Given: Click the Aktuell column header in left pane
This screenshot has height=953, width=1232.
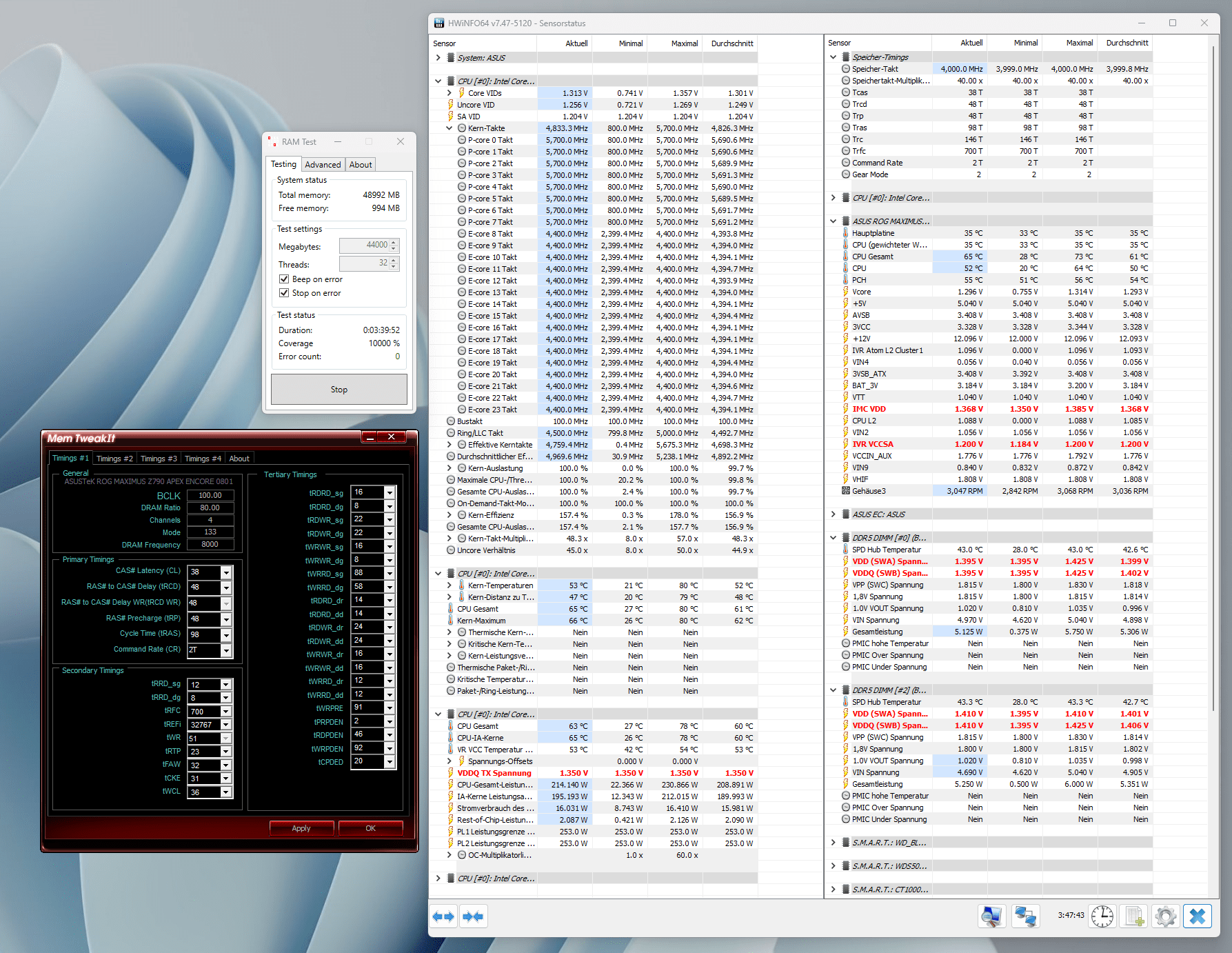Looking at the screenshot, I should click(565, 43).
